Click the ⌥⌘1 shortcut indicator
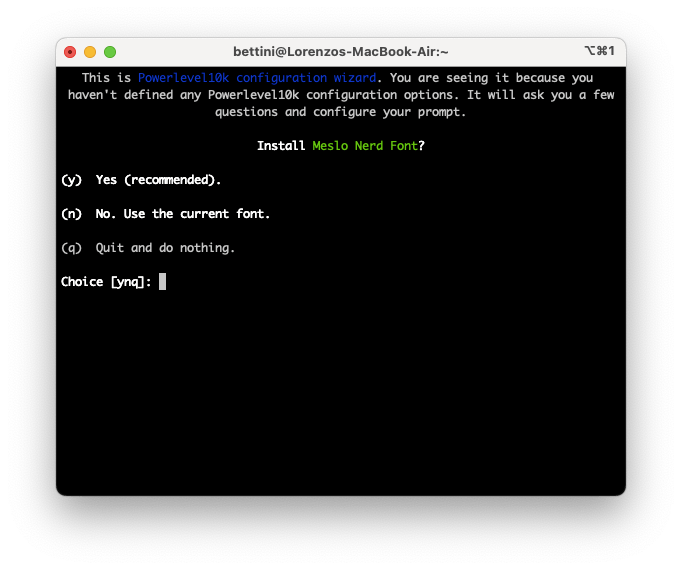Screen dimensions: 682x570 click(599, 51)
